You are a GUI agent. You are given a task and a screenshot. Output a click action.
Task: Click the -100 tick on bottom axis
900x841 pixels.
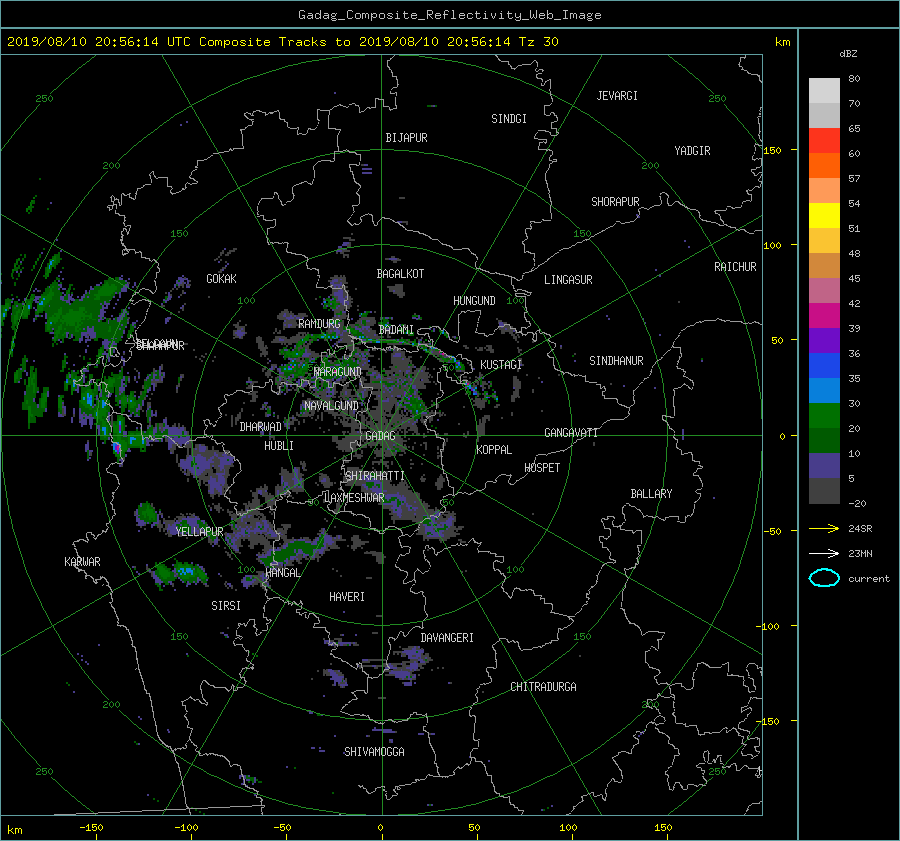click(x=187, y=828)
